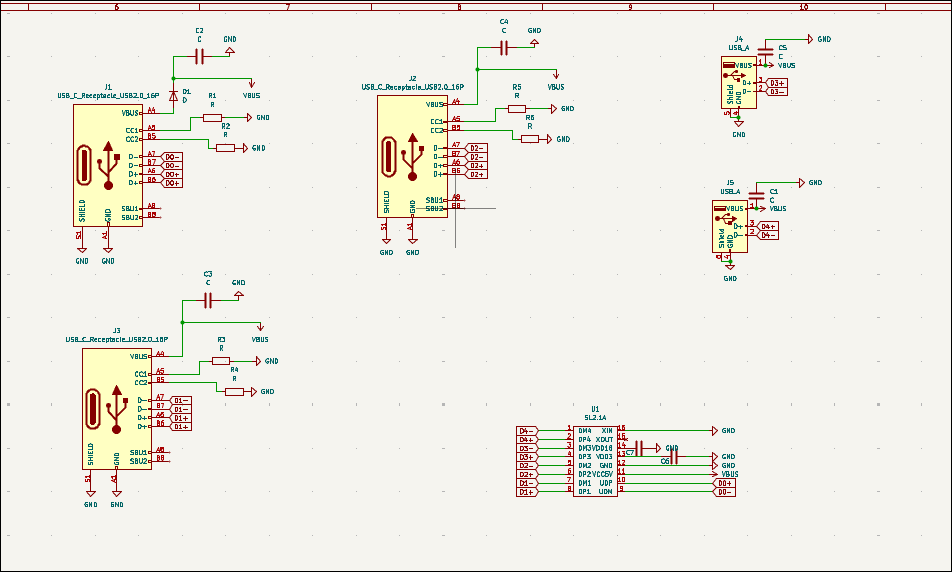Click the D4- label at U1 pin 1
Screen dimensions: 952x572
click(x=527, y=431)
